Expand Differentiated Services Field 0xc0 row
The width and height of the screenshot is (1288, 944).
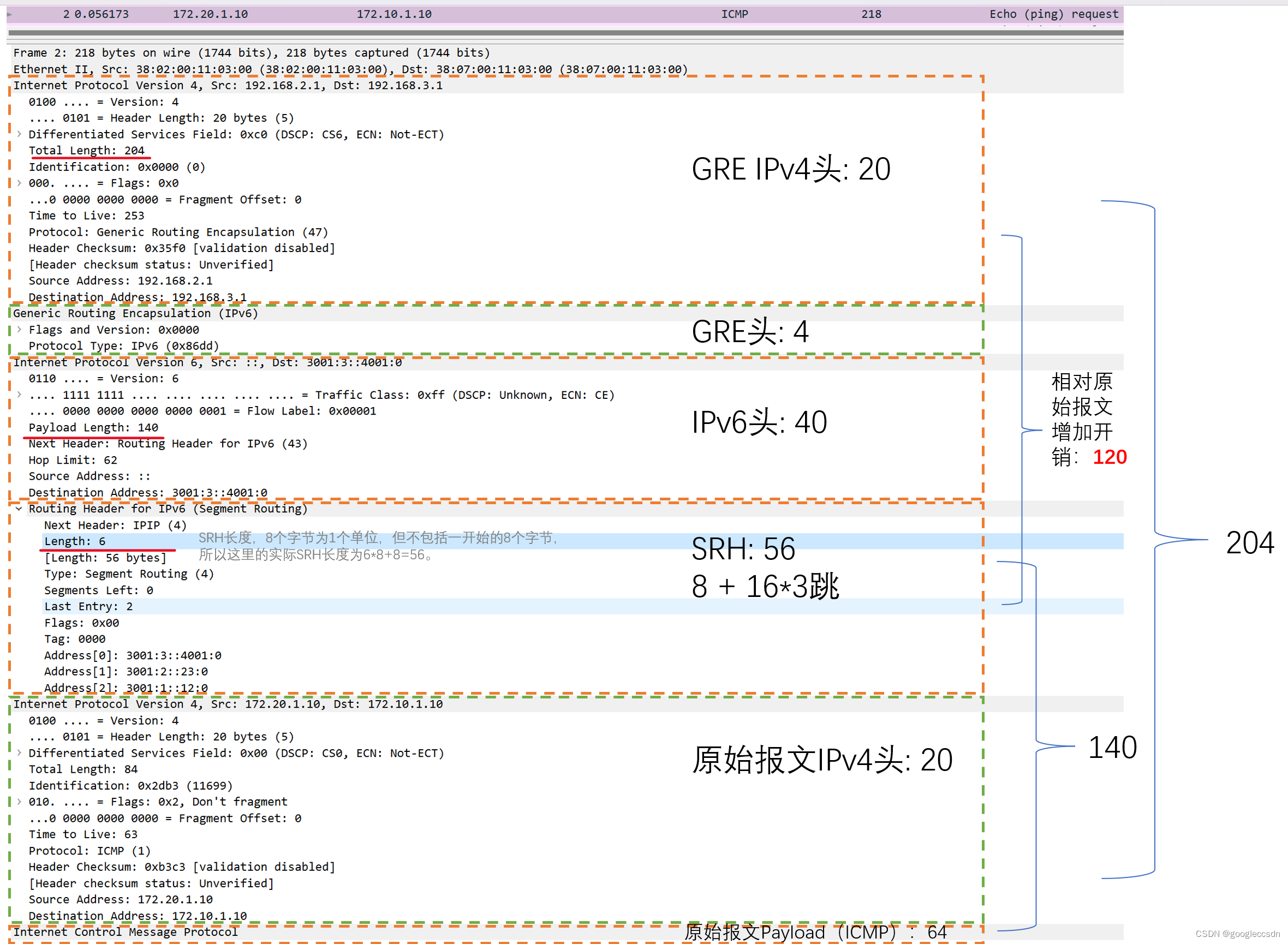click(20, 134)
